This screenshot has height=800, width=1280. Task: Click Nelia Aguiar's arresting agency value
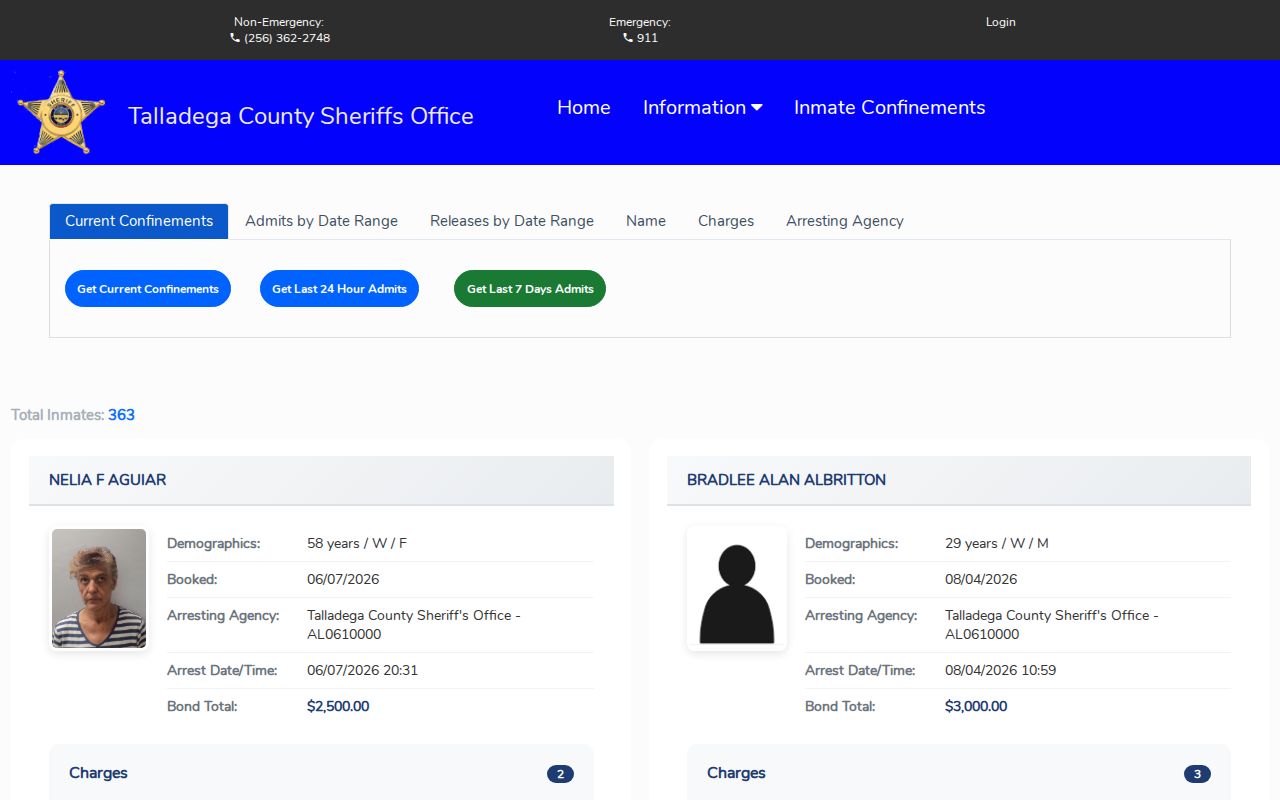click(414, 625)
